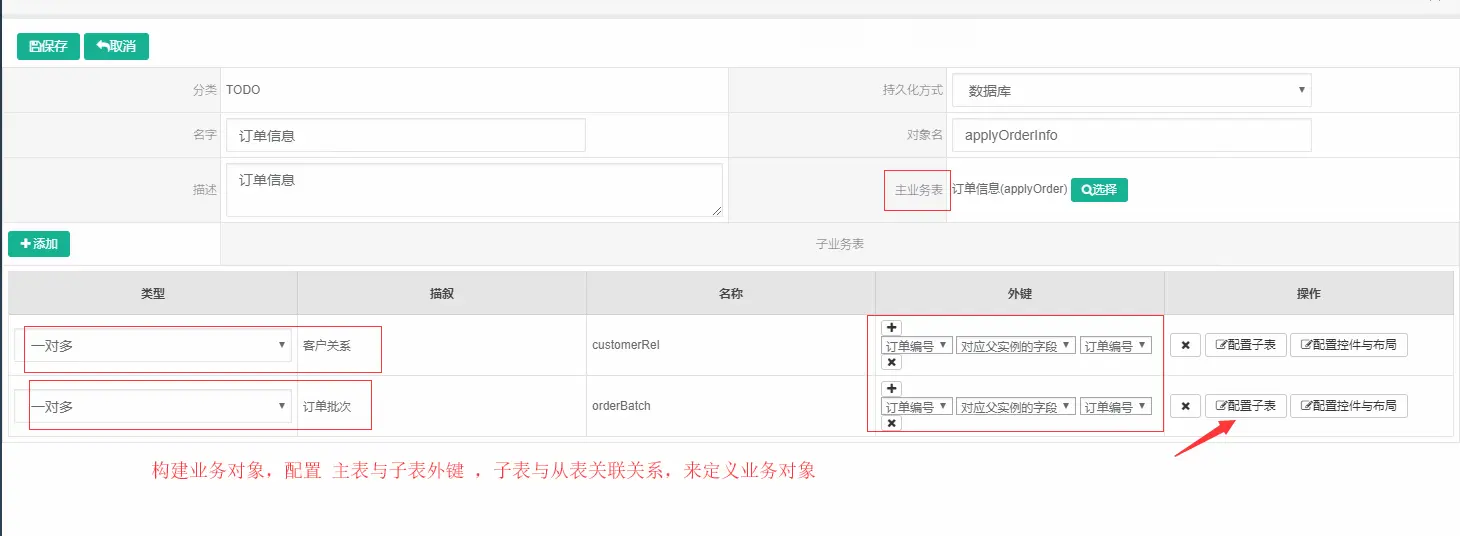Screen dimensions: 1460x536
Task: Click the 添加 add sub-table button
Action: click(39, 244)
